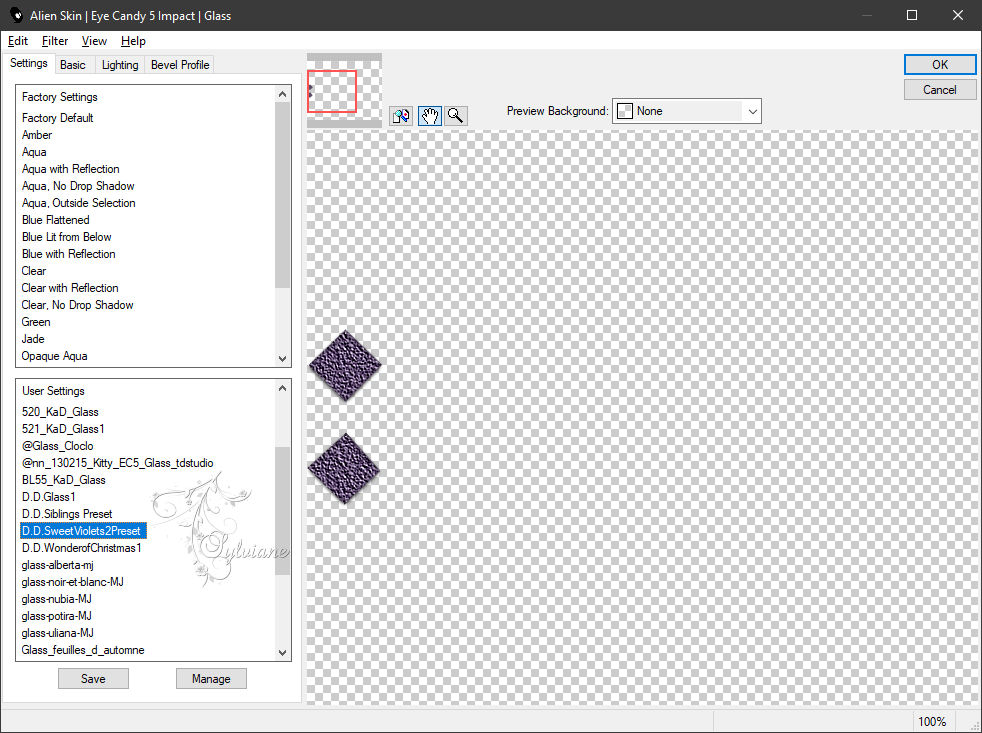Image resolution: width=982 pixels, height=733 pixels.
Task: Select @Glass_Cloclo user setting
Action: coord(58,445)
